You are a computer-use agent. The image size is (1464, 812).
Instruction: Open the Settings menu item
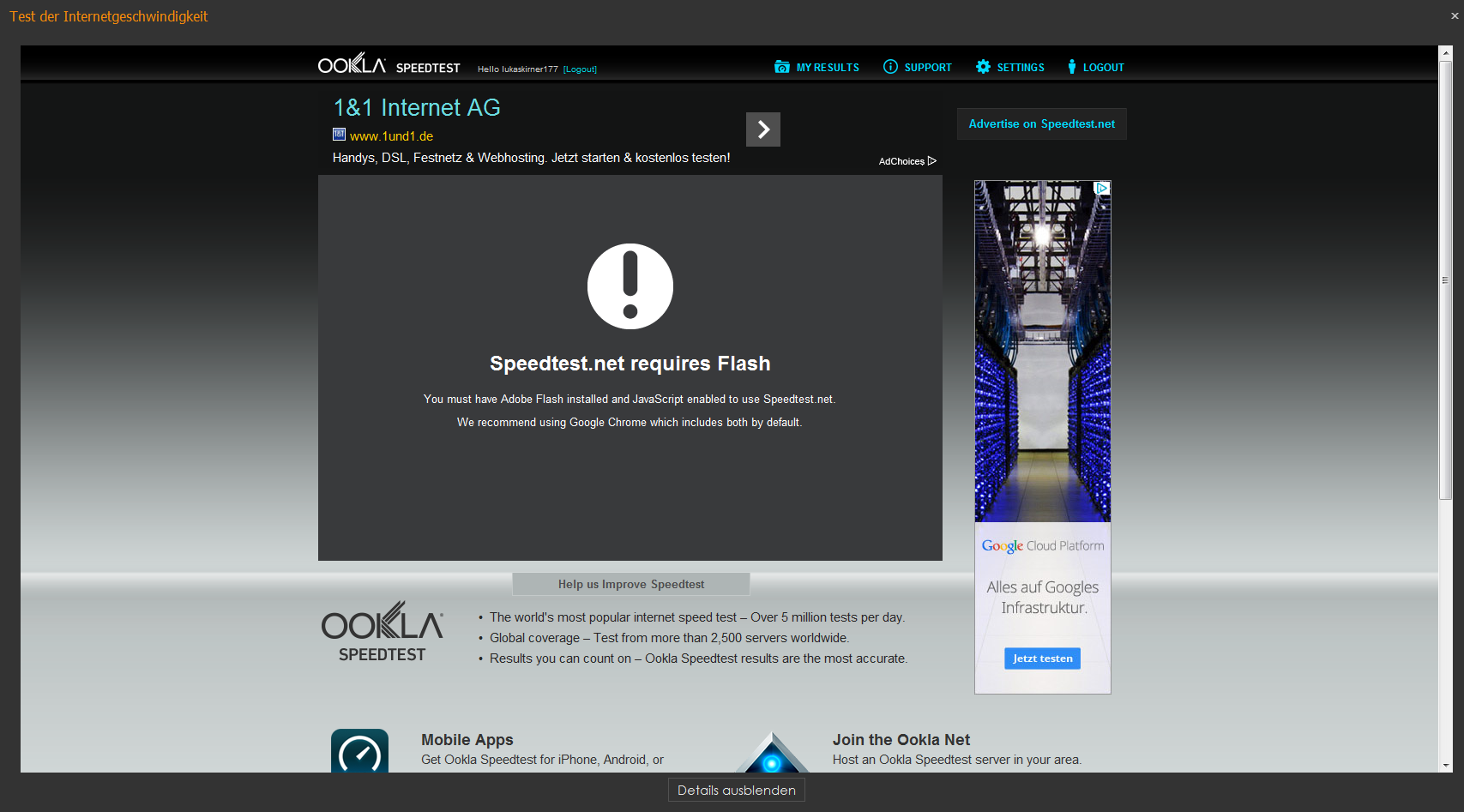(1021, 68)
